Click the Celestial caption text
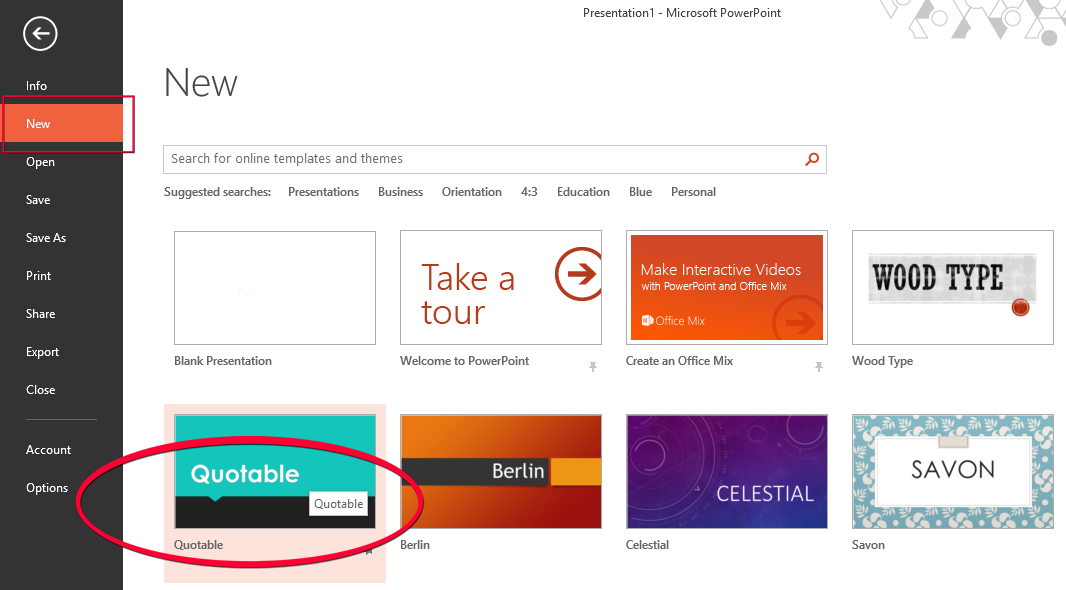Image resolution: width=1066 pixels, height=590 pixels. (x=647, y=544)
